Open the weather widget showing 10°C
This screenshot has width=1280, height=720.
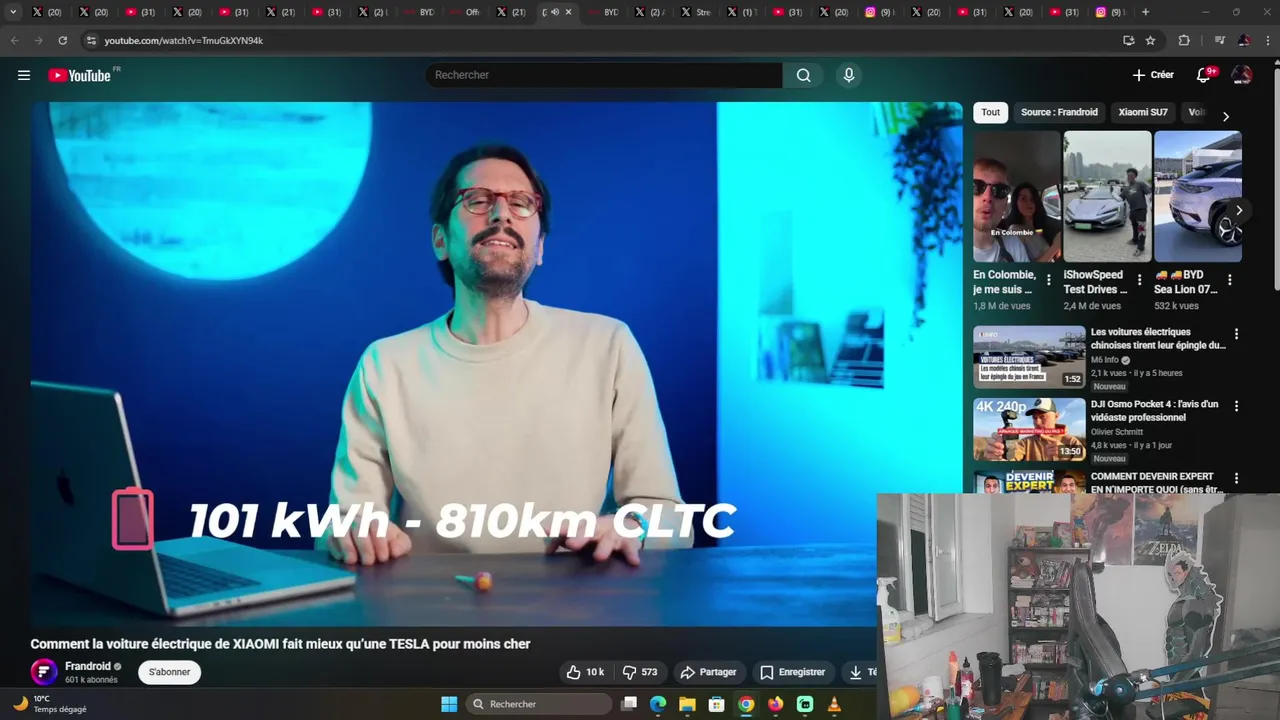48,704
